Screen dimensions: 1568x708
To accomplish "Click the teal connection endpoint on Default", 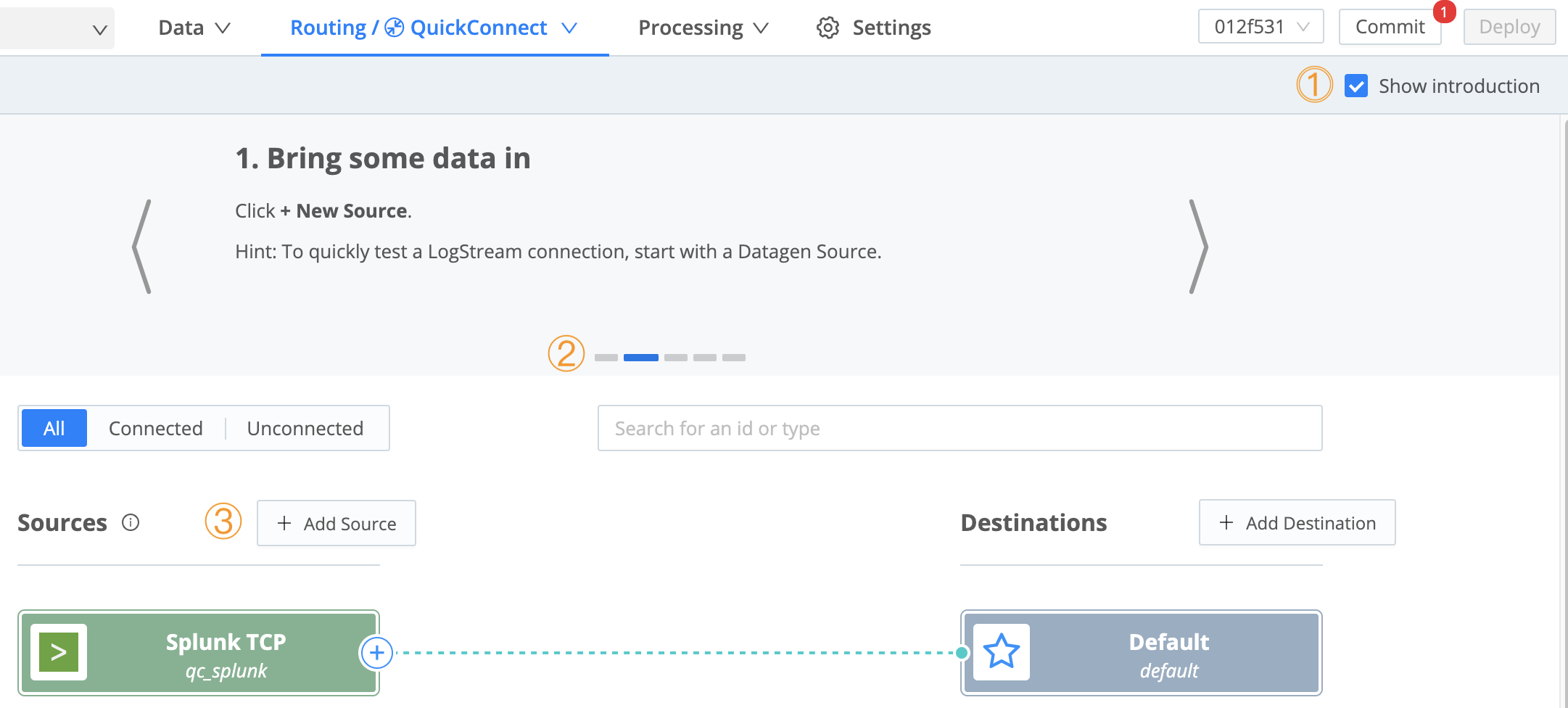I will coord(962,653).
